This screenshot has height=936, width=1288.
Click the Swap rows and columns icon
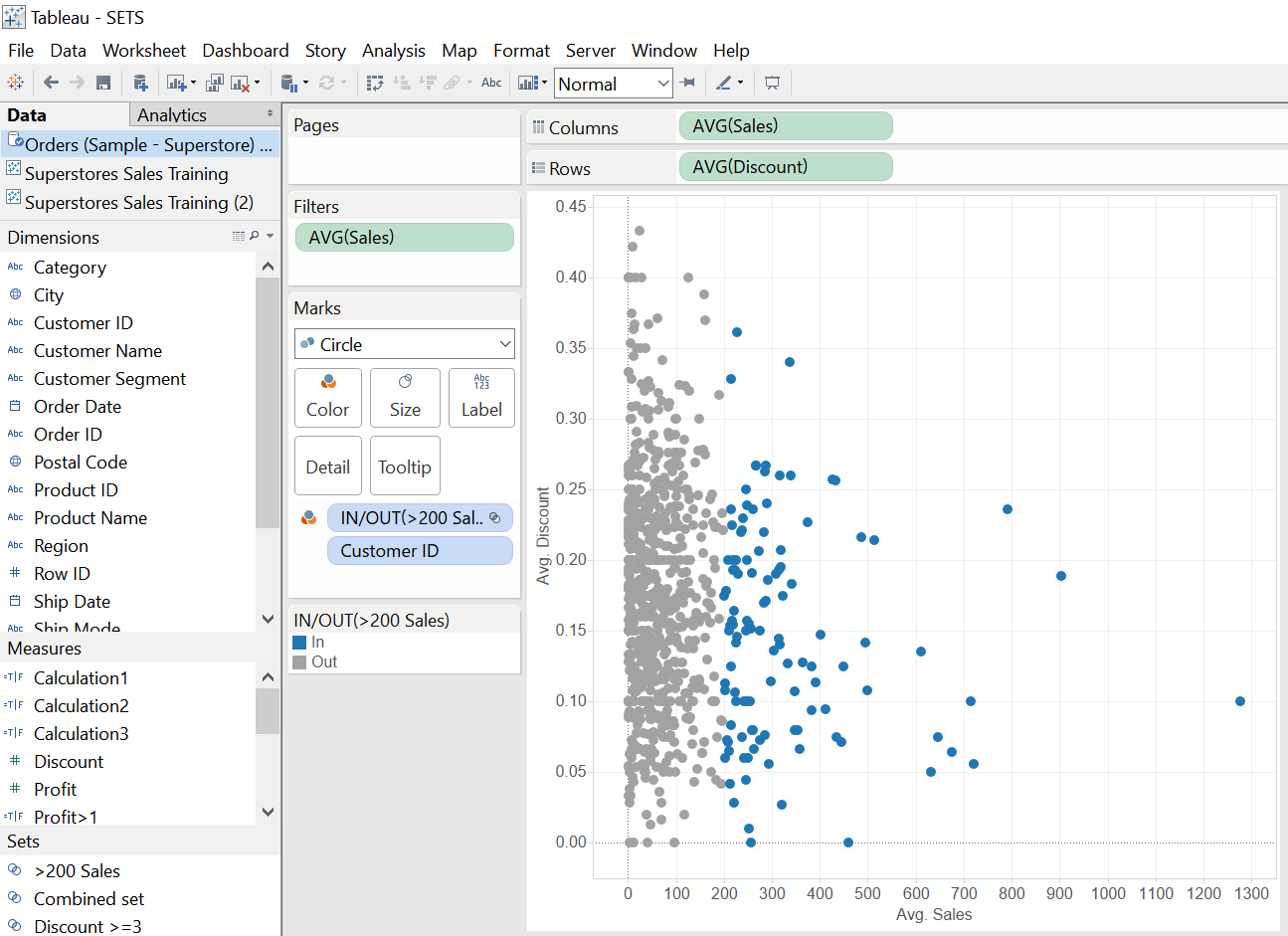click(375, 83)
